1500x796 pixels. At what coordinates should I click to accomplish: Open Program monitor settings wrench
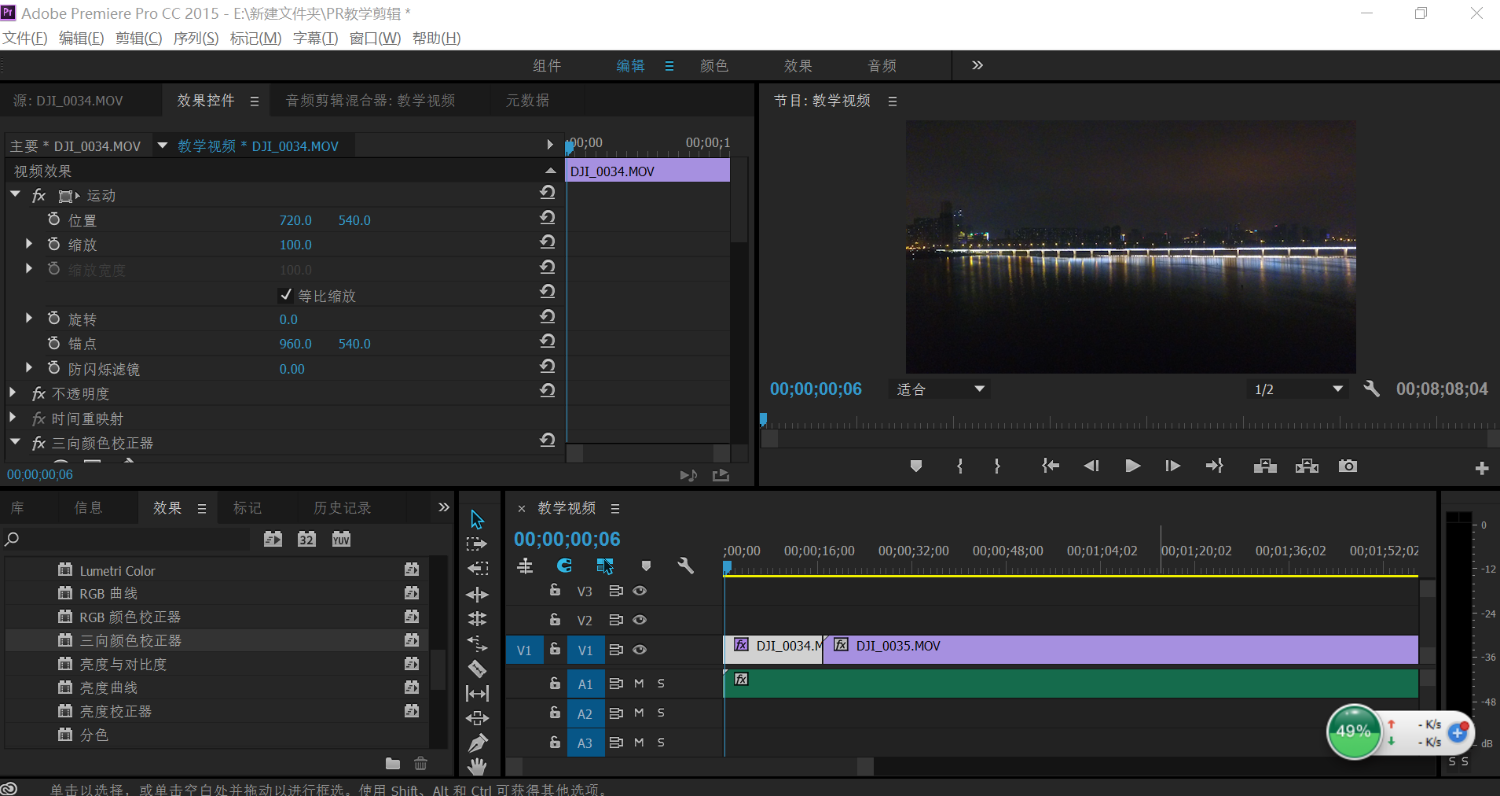pos(1372,389)
